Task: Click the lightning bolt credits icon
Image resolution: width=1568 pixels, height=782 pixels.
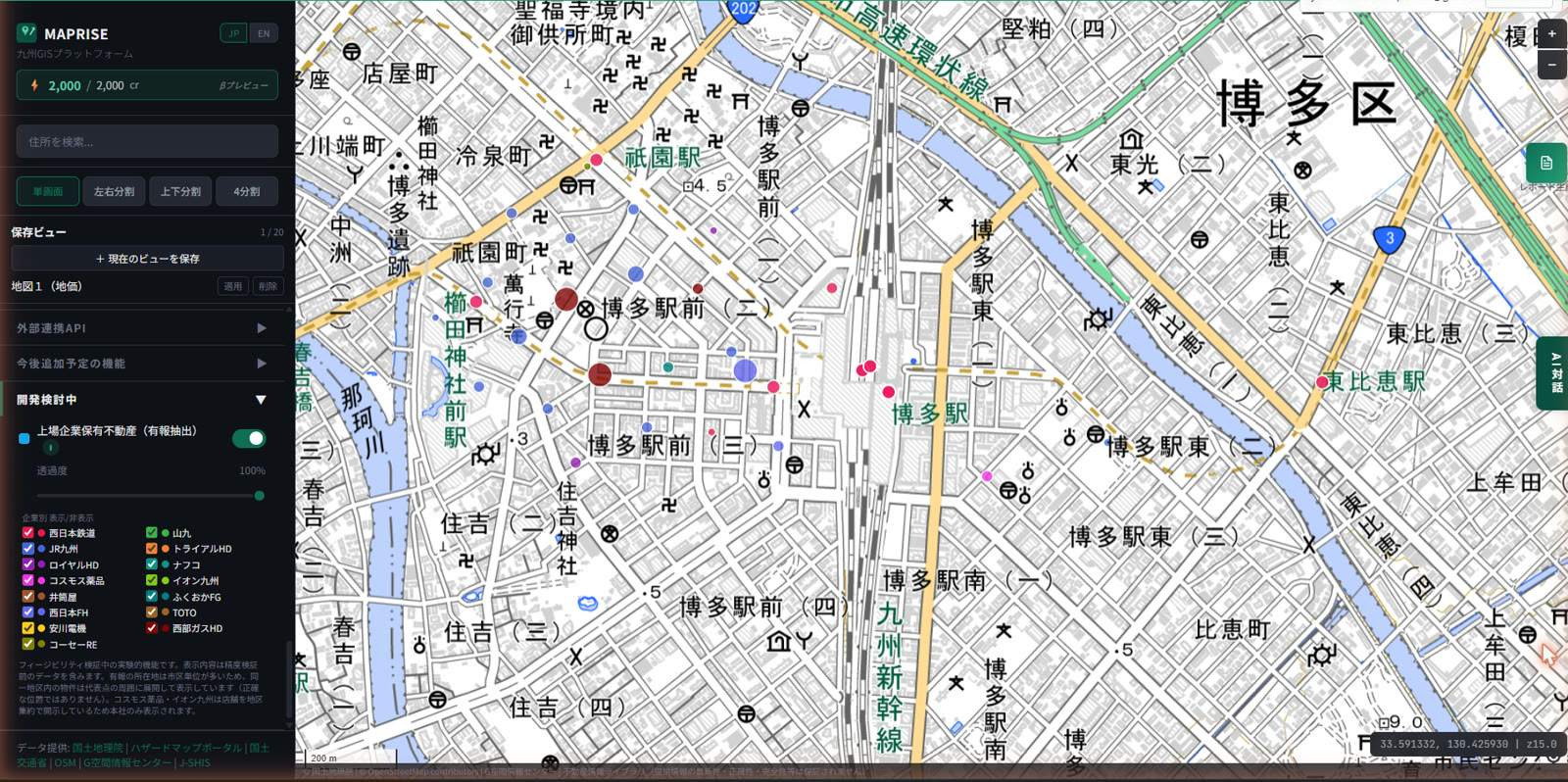Action: tap(34, 85)
